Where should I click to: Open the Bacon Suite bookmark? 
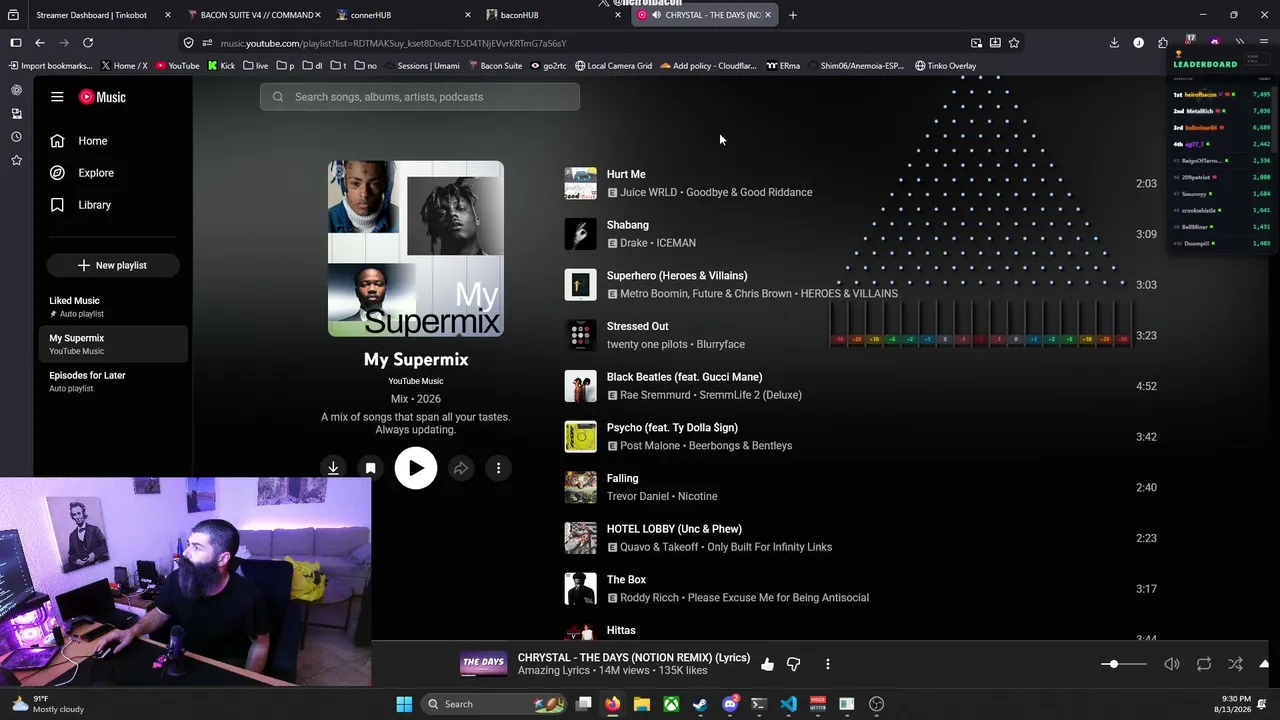494,66
